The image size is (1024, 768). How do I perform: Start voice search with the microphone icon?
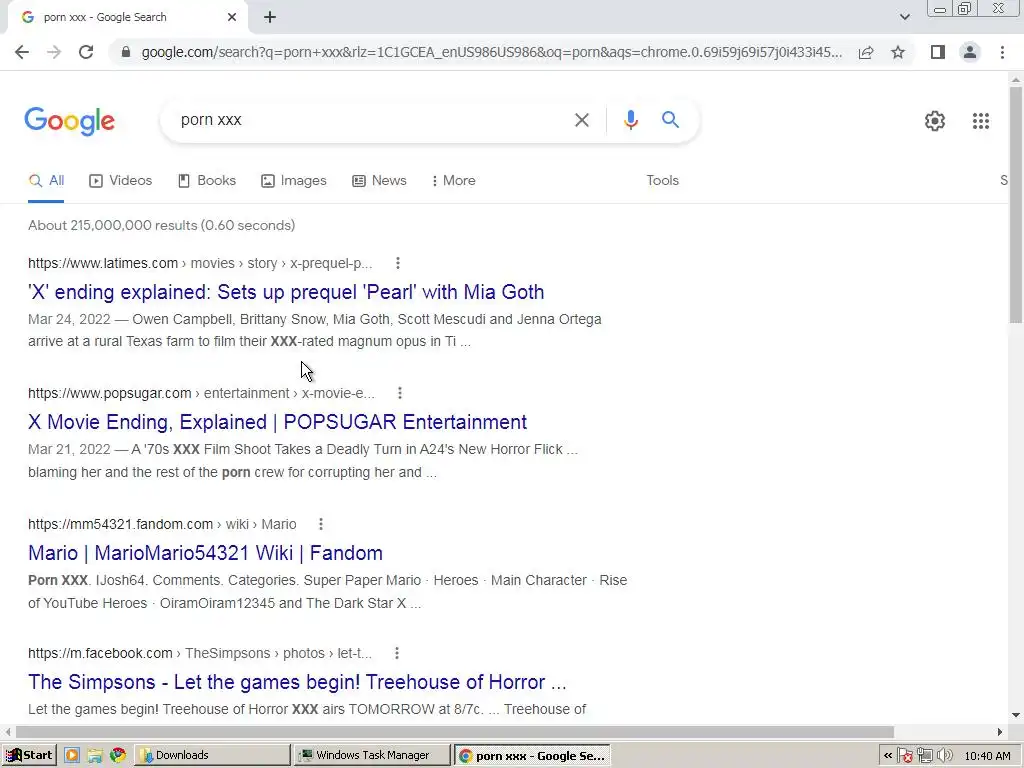630,120
